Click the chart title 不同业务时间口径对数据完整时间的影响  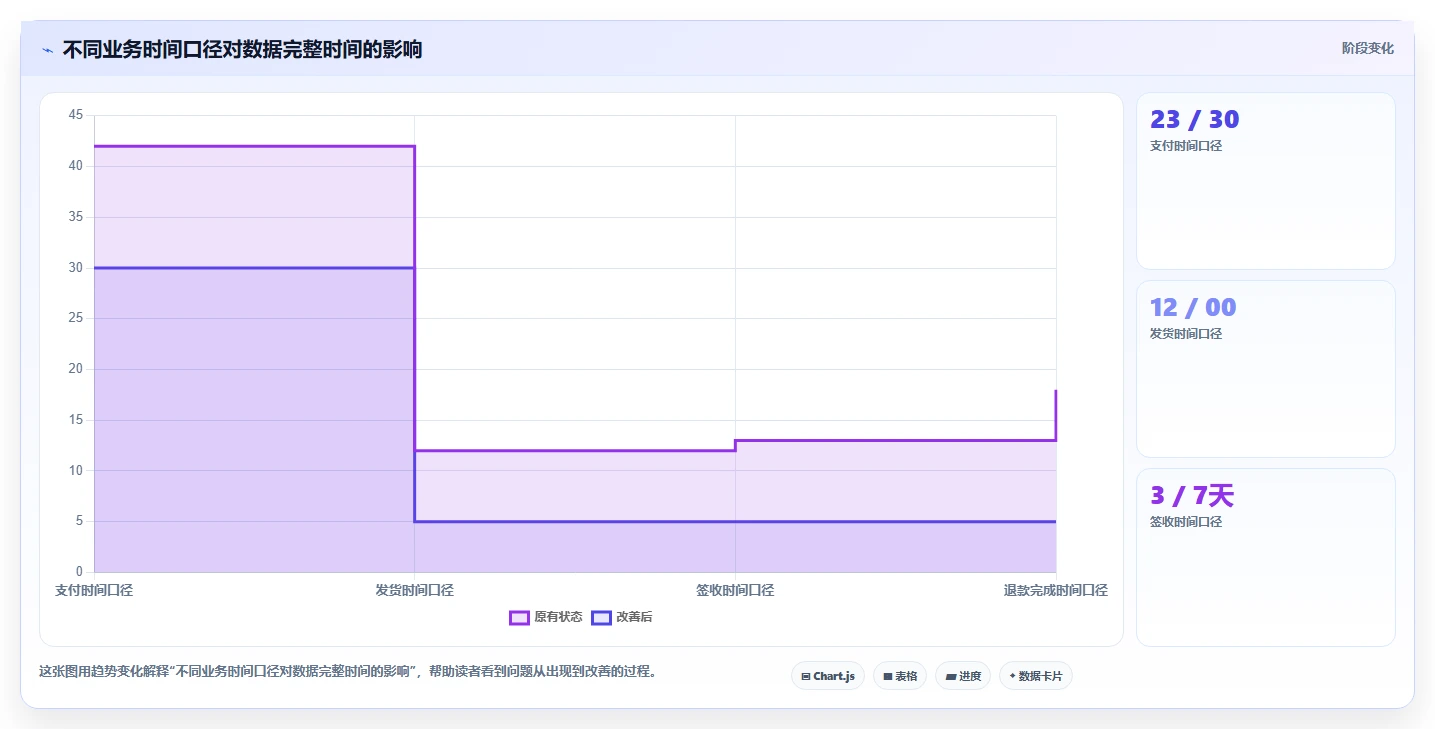pos(242,50)
